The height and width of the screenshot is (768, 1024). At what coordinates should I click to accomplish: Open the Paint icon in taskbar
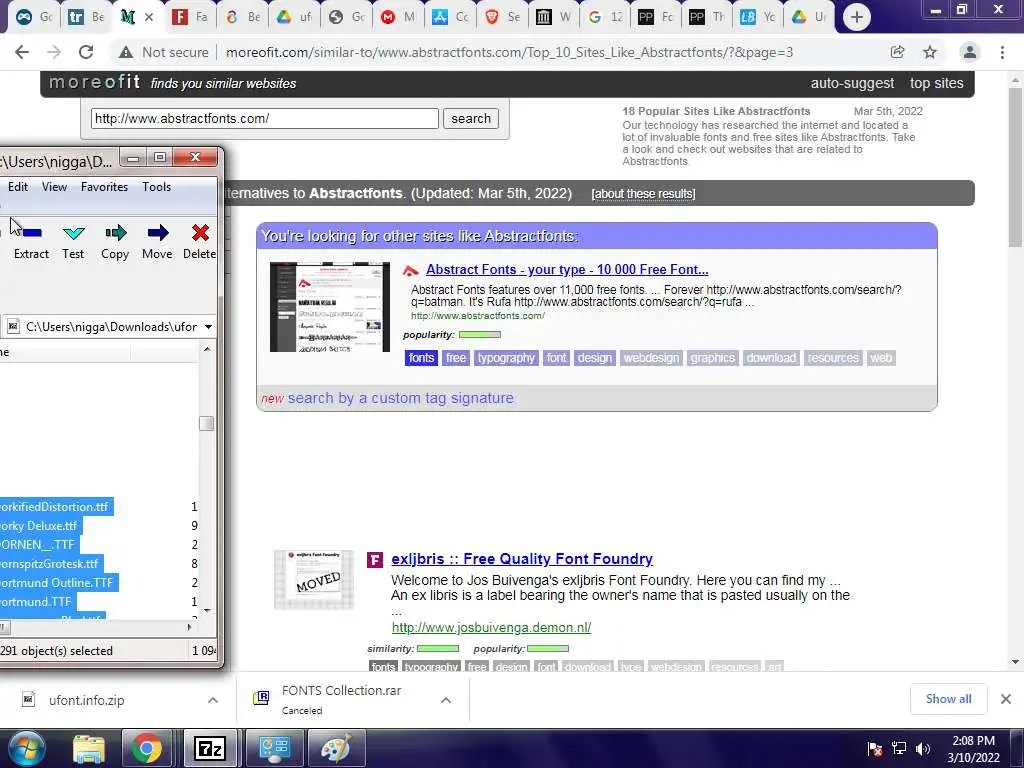pos(336,748)
